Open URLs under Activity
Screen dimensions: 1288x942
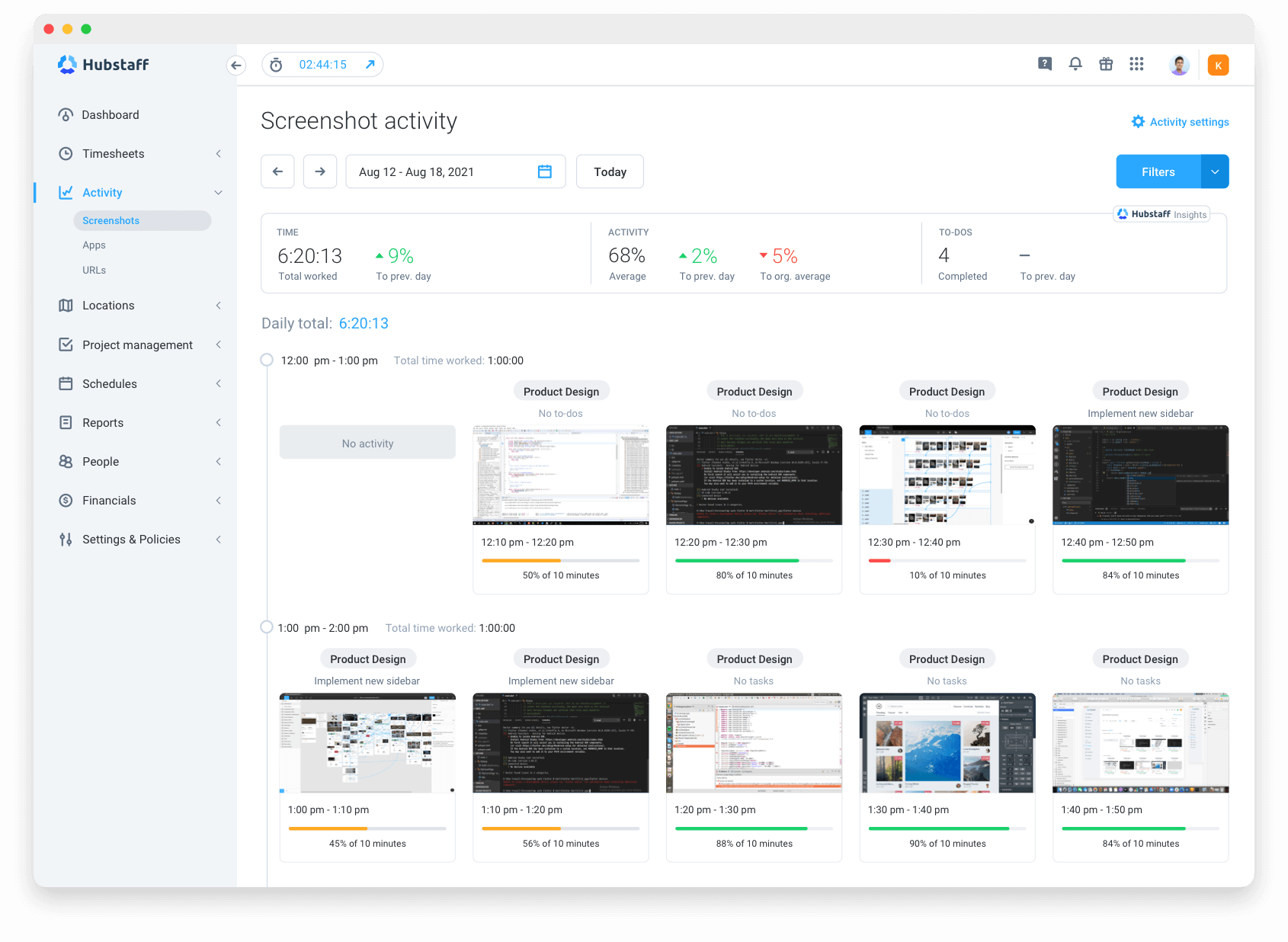click(x=95, y=271)
